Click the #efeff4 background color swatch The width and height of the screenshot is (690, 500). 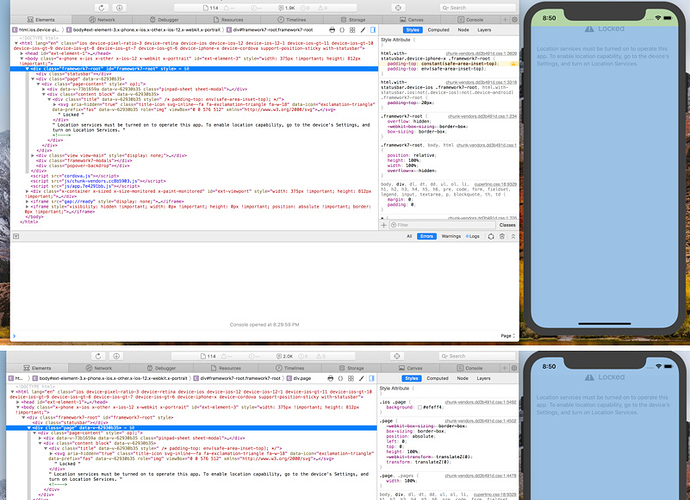419,407
